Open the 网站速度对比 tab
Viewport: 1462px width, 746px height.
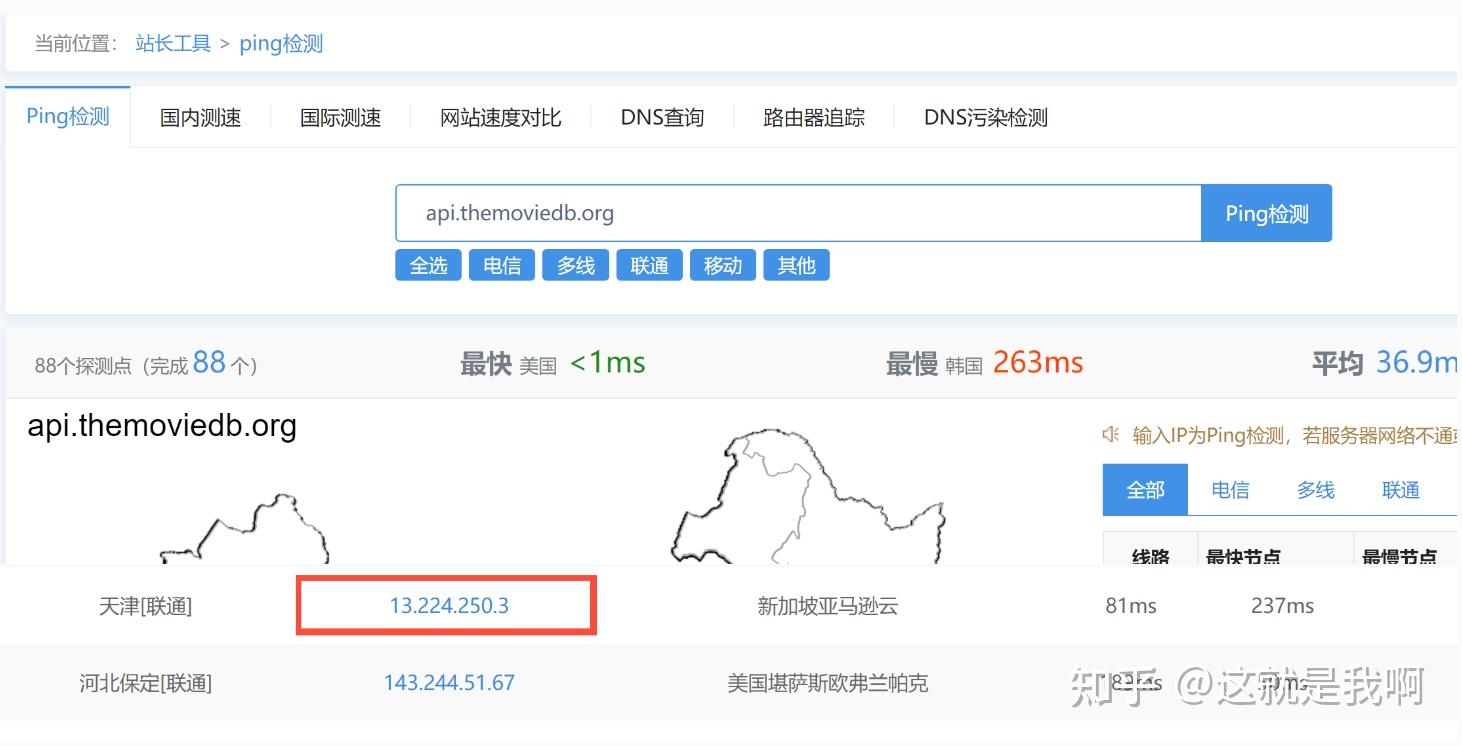499,117
